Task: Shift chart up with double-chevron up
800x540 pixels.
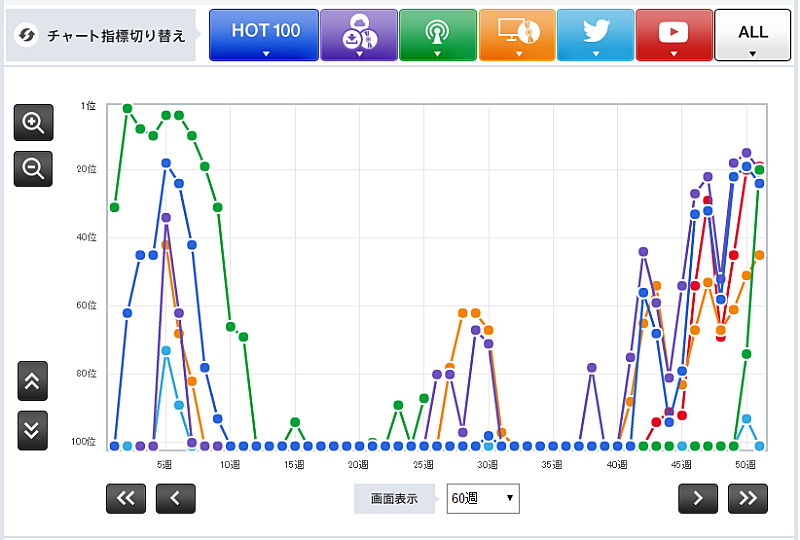Action: coord(33,381)
